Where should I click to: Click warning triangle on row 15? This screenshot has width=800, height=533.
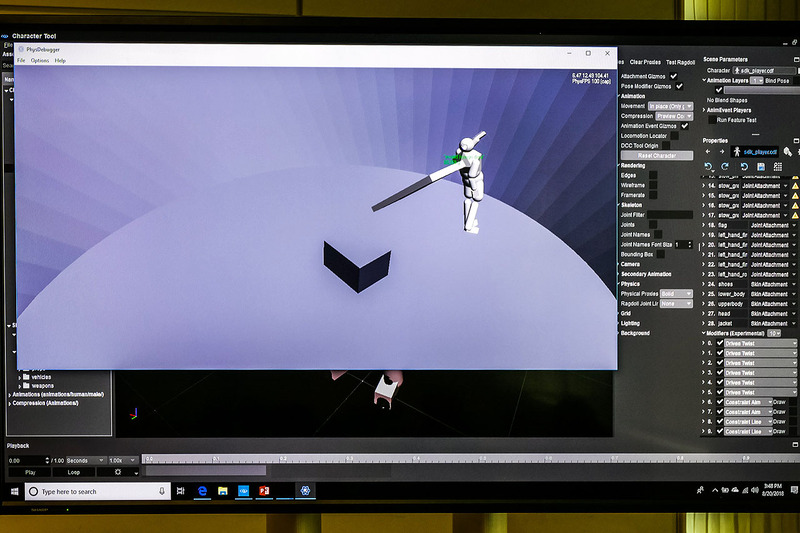[795, 195]
